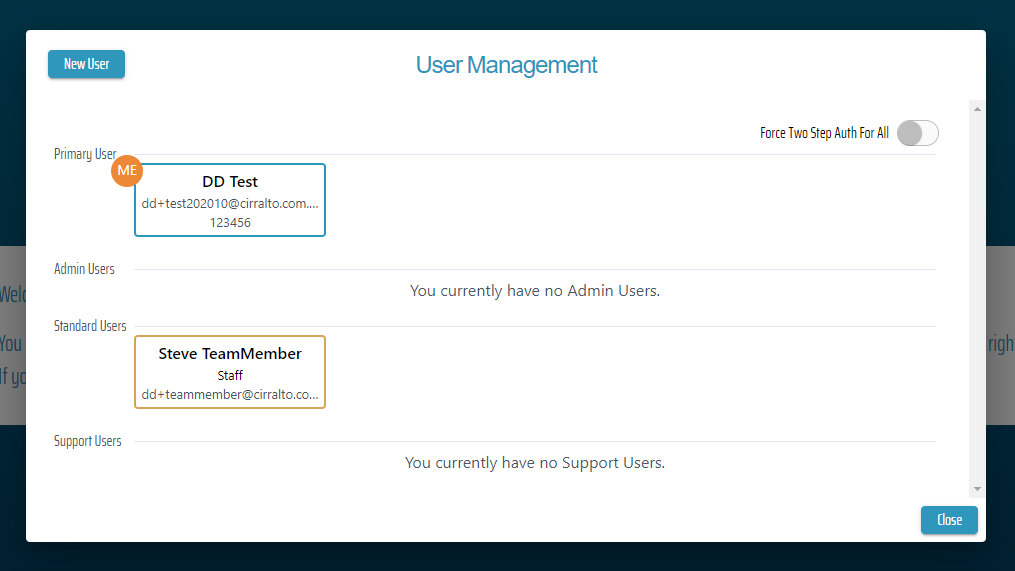The height and width of the screenshot is (571, 1015).
Task: Click the 123456 code on DD Test card
Action: (x=230, y=223)
